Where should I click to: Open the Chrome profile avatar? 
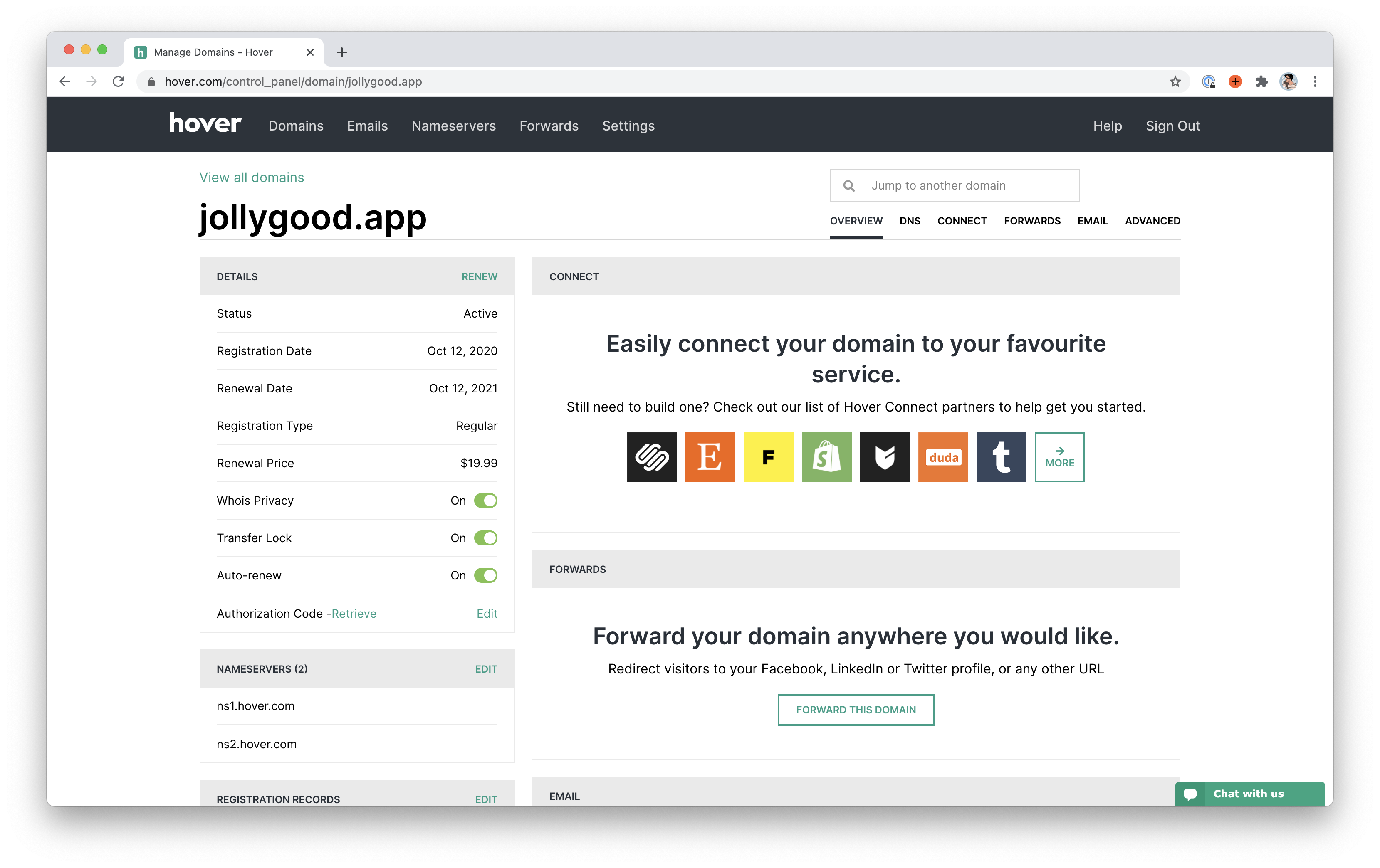pyautogui.click(x=1289, y=81)
